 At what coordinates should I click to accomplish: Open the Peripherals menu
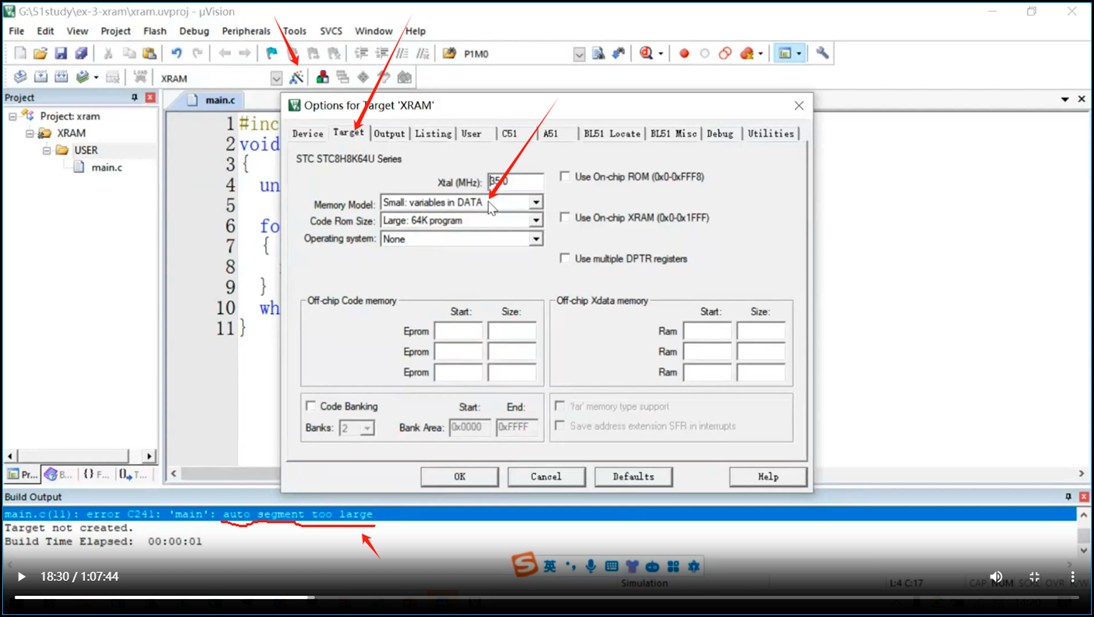tap(246, 31)
